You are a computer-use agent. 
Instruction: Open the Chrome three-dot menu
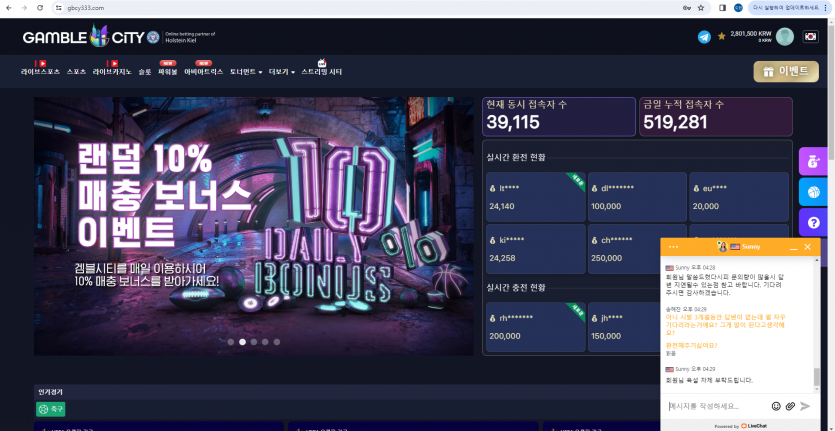pyautogui.click(x=825, y=8)
